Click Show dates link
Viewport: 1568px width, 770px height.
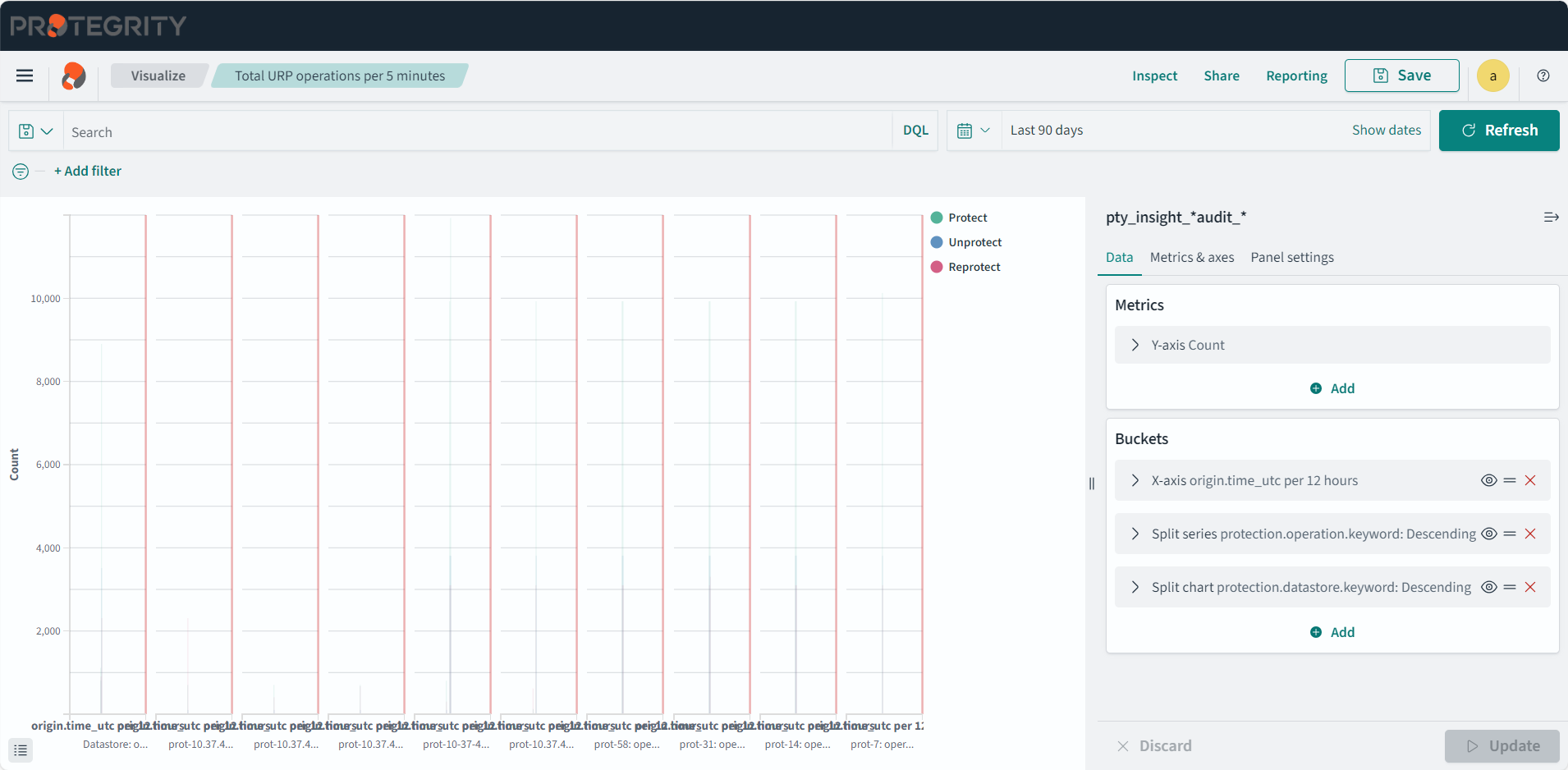[1387, 131]
